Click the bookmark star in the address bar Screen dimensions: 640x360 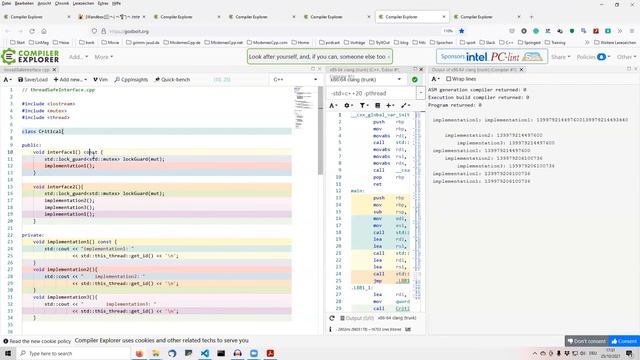pos(462,31)
